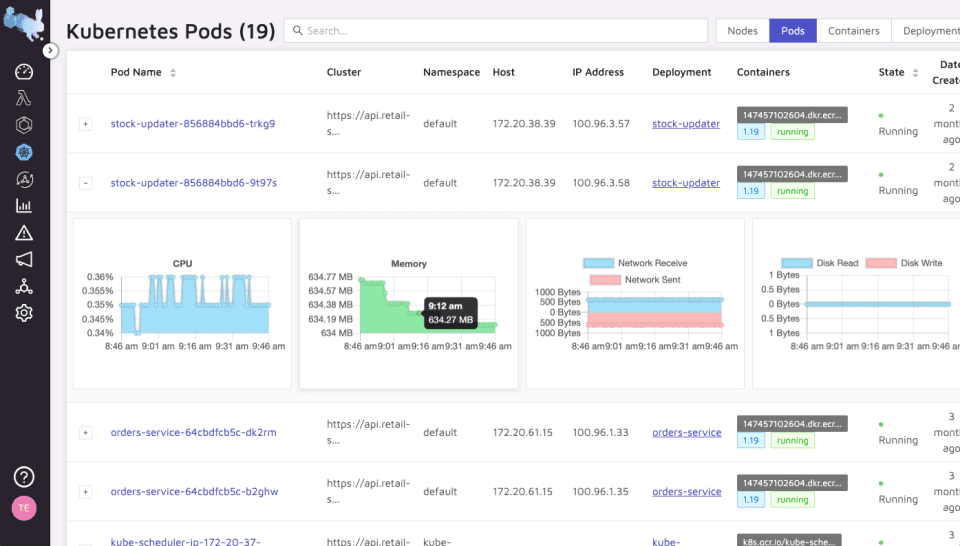The width and height of the screenshot is (960, 546).
Task: Click the Cluster column header
Action: pos(343,72)
